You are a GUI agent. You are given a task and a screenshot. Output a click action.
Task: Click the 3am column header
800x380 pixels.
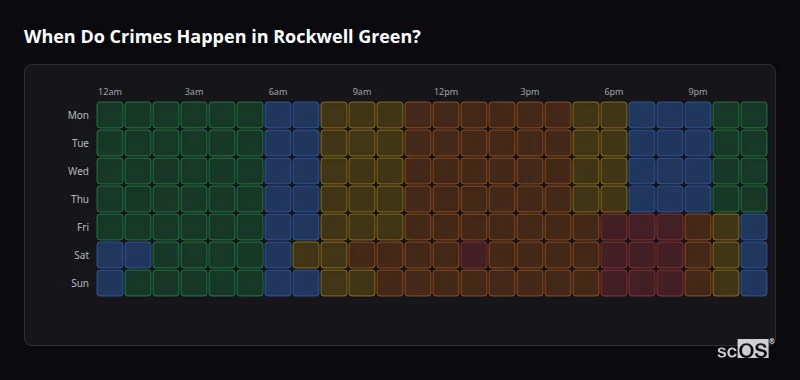click(194, 92)
